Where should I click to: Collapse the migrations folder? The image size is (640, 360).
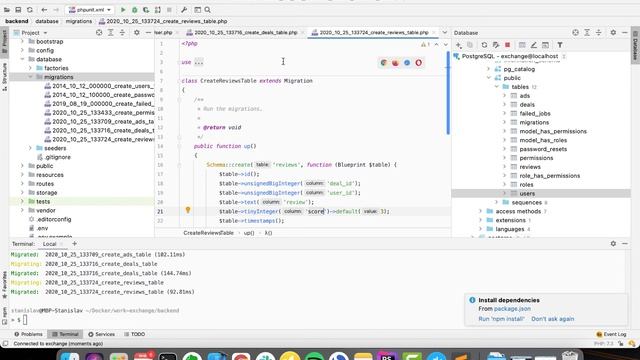[30, 77]
